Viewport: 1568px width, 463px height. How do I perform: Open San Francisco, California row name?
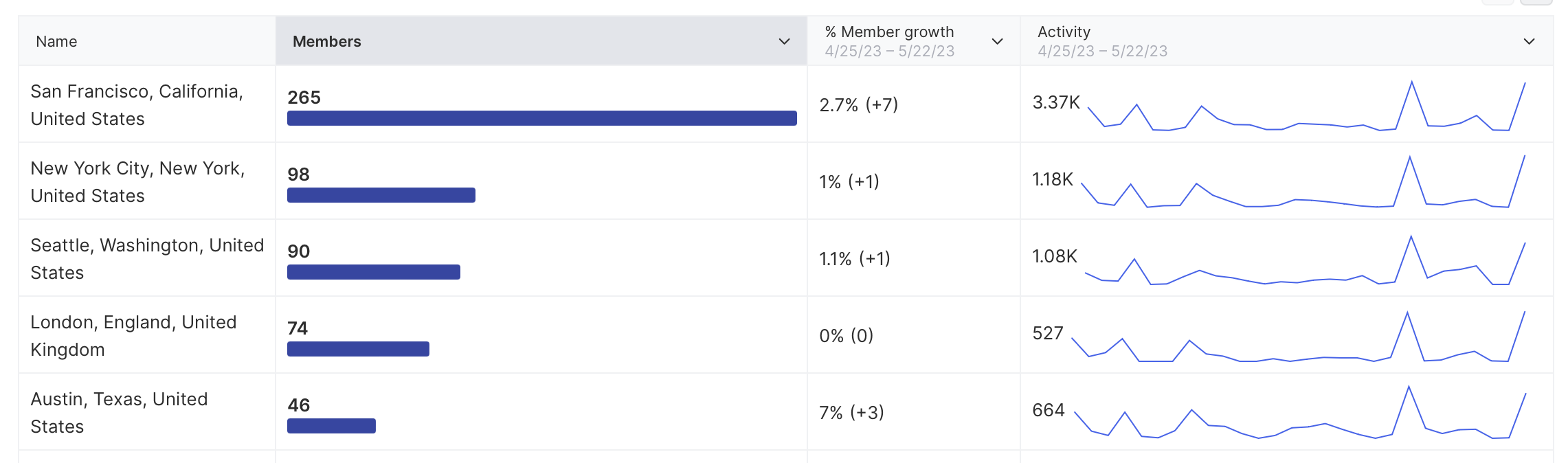[x=137, y=105]
